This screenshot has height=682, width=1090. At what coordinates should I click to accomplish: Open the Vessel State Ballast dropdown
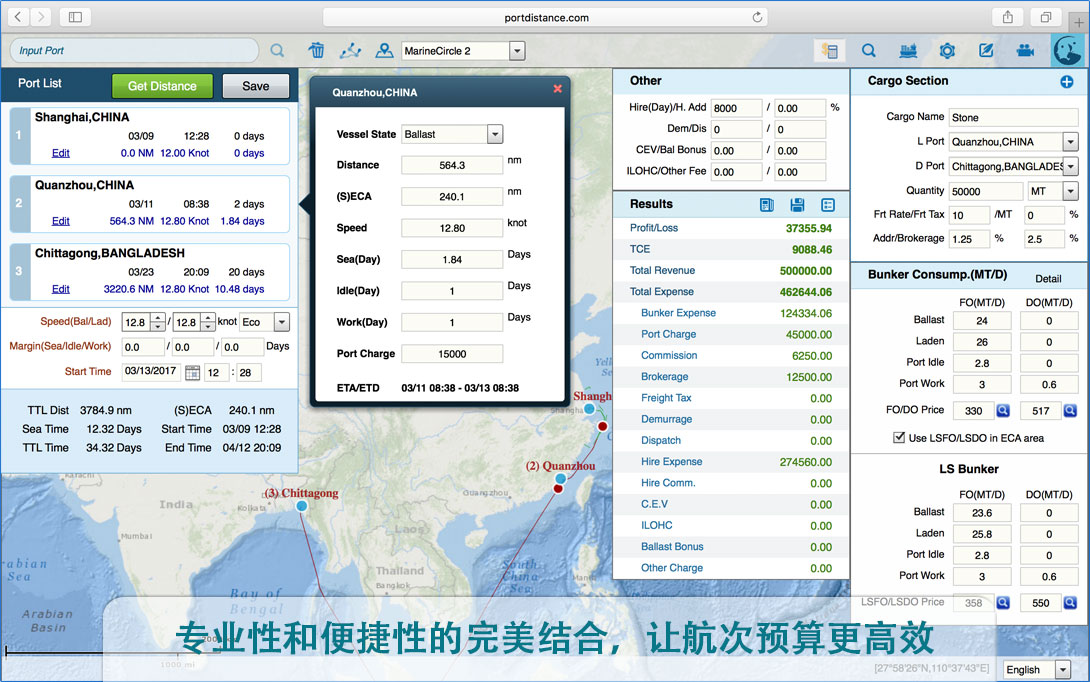(494, 134)
